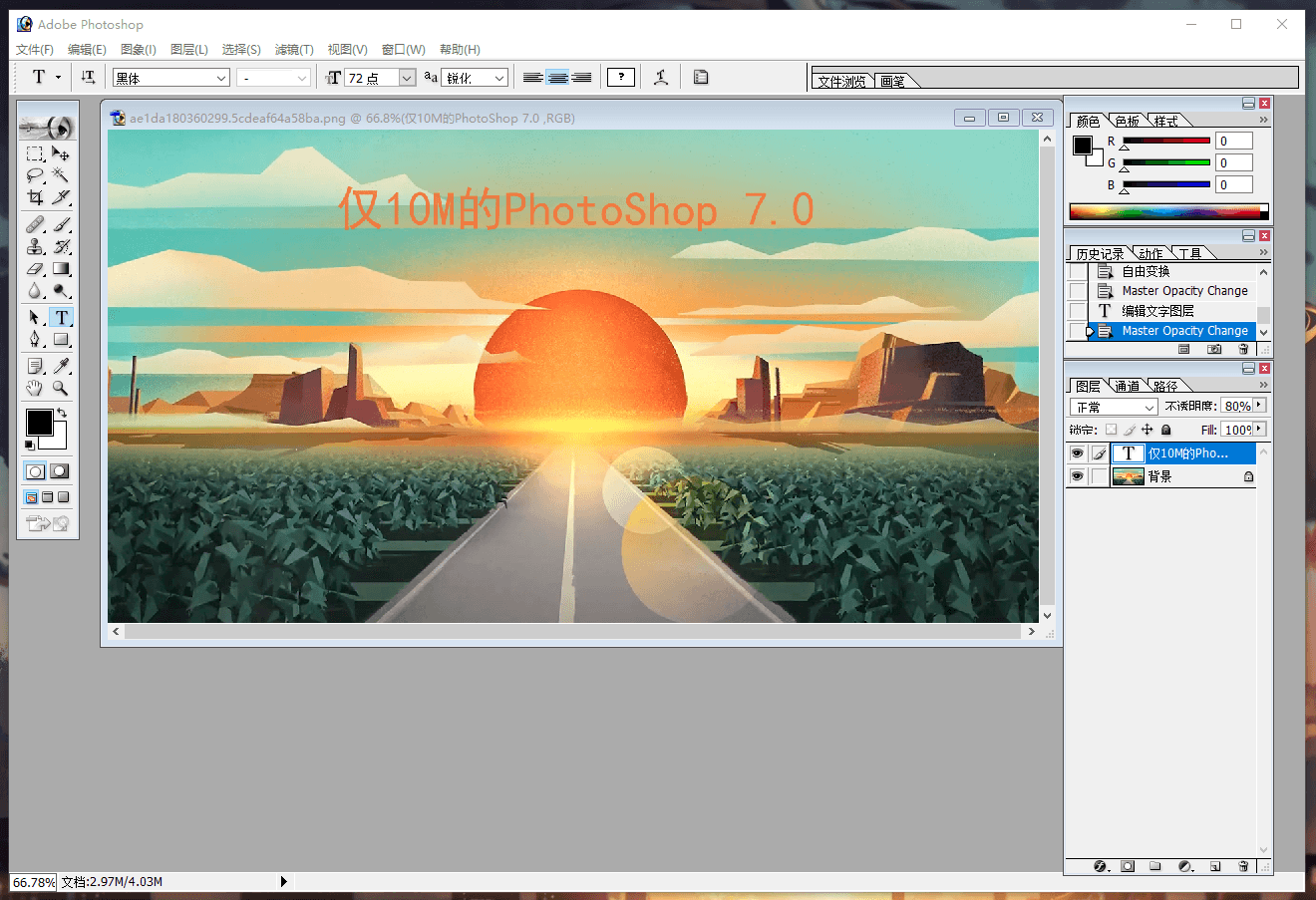The image size is (1316, 900).
Task: Select the Rectangular Marquee tool
Action: [x=35, y=153]
